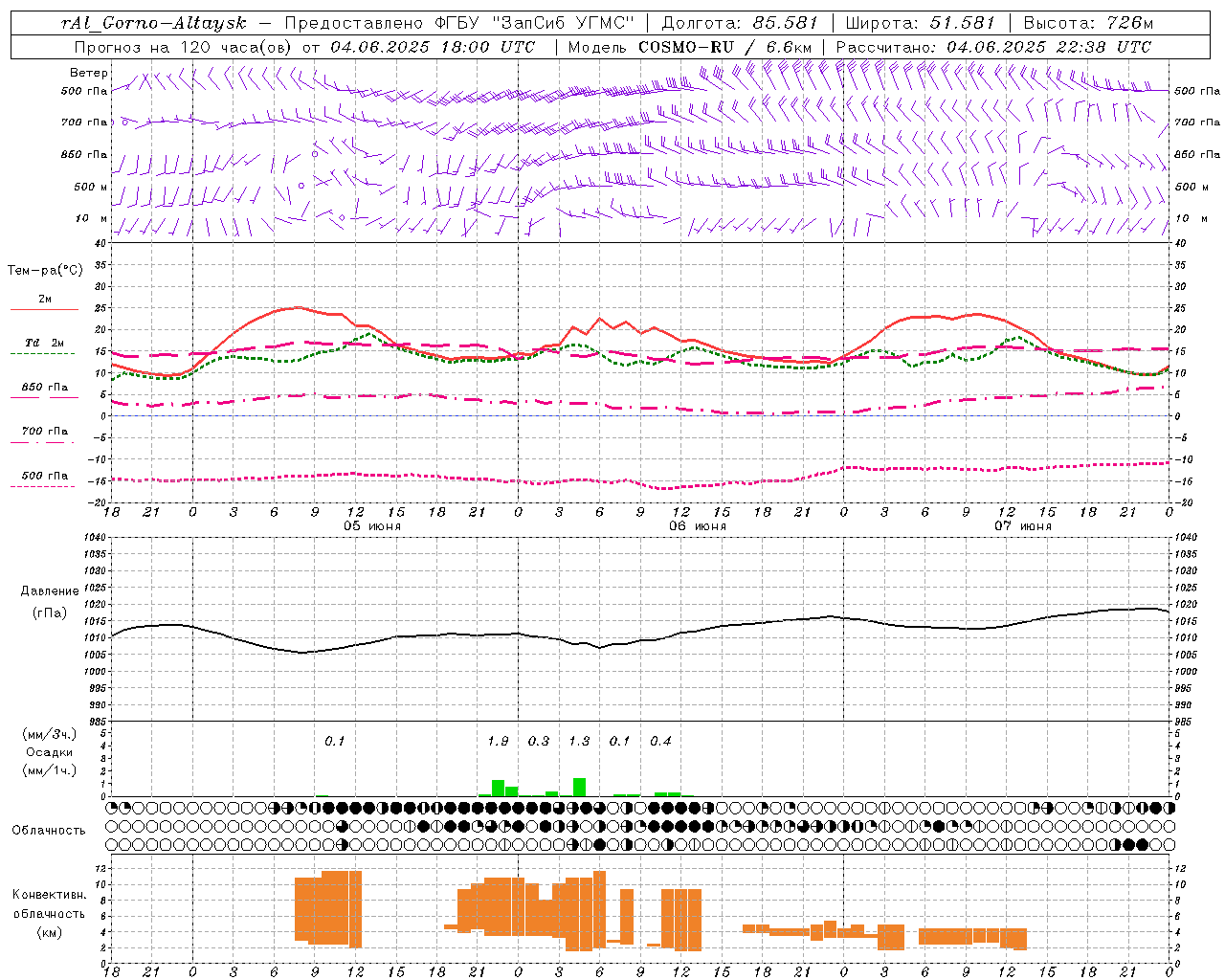Select the text 'Предоставлено ФГБУ "ЗапСиб УГМС"'
1225x980 pixels.
pyautogui.click(x=460, y=23)
